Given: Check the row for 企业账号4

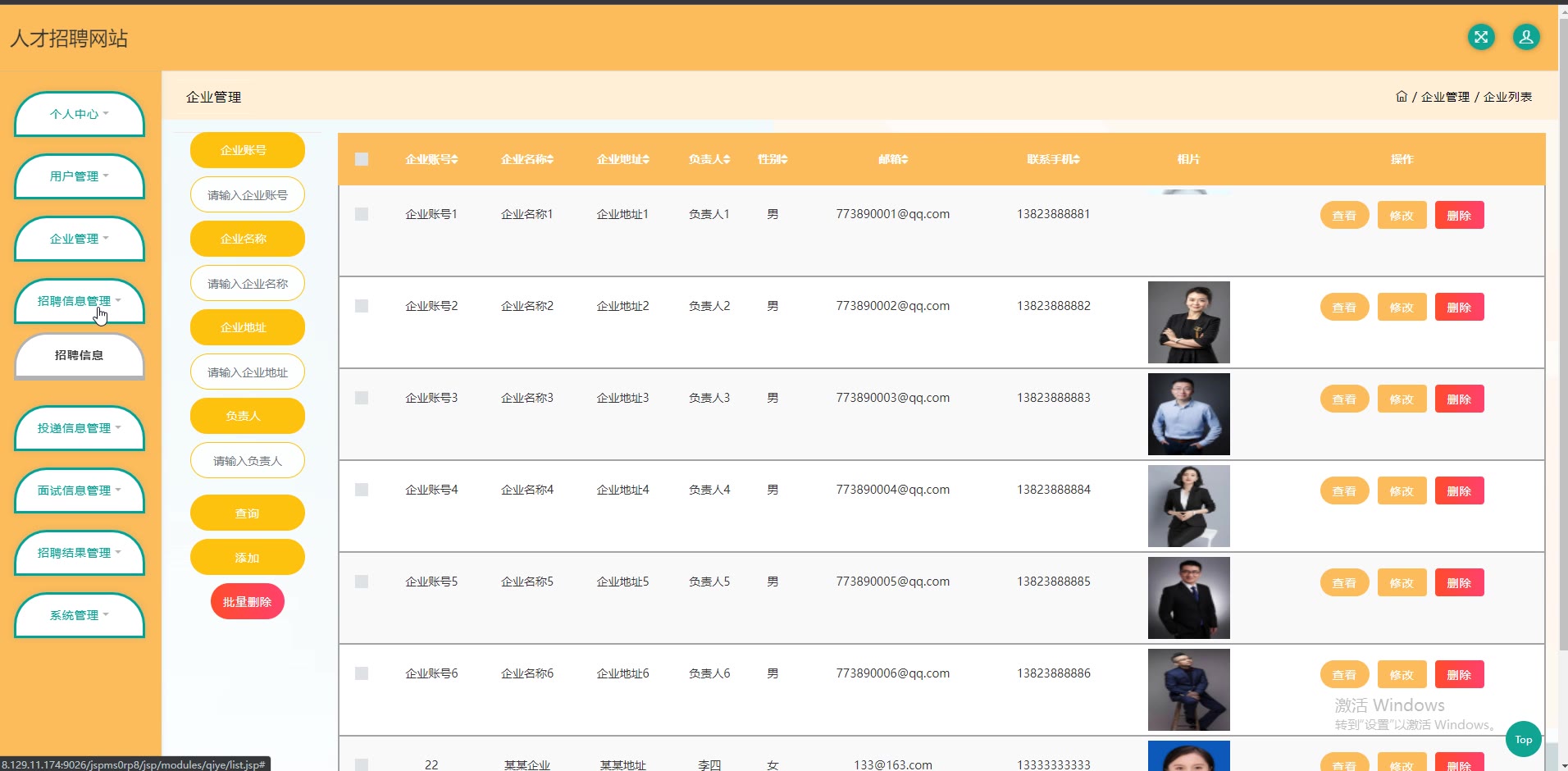Looking at the screenshot, I should (362, 490).
